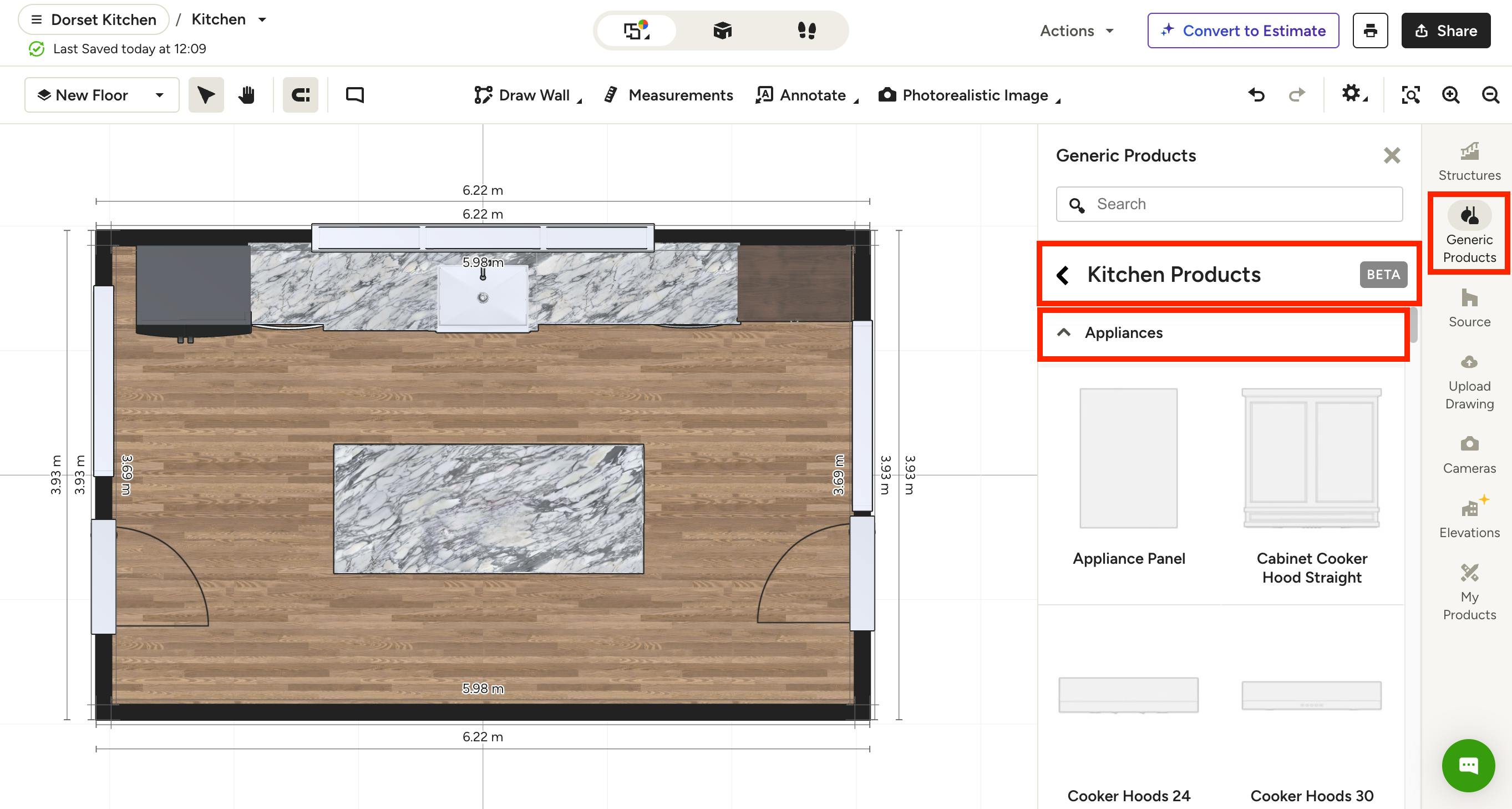Image resolution: width=1512 pixels, height=809 pixels.
Task: Open the New Floor dropdown
Action: coord(102,94)
